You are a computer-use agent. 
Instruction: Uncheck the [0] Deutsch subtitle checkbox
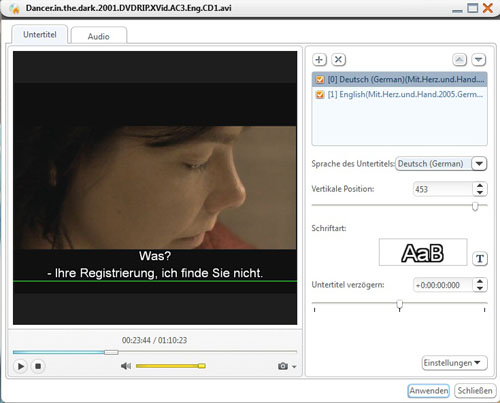[320, 80]
